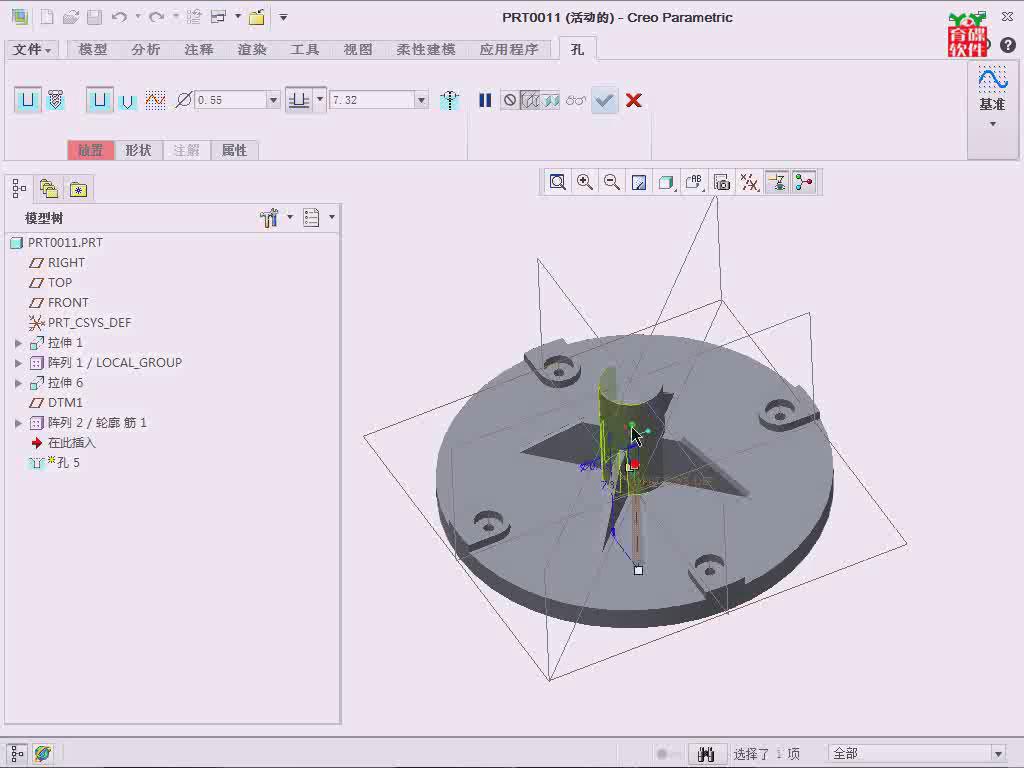Viewport: 1024px width, 768px height.
Task: Toggle the lightweight hole geometry icon
Action: tap(449, 101)
